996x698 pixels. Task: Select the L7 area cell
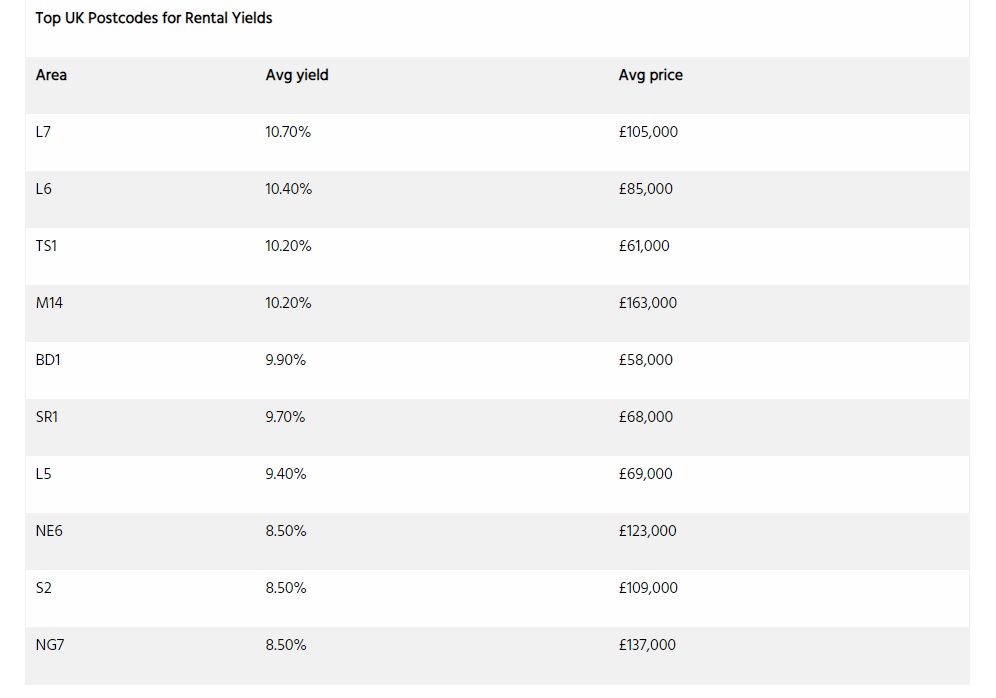[x=43, y=132]
